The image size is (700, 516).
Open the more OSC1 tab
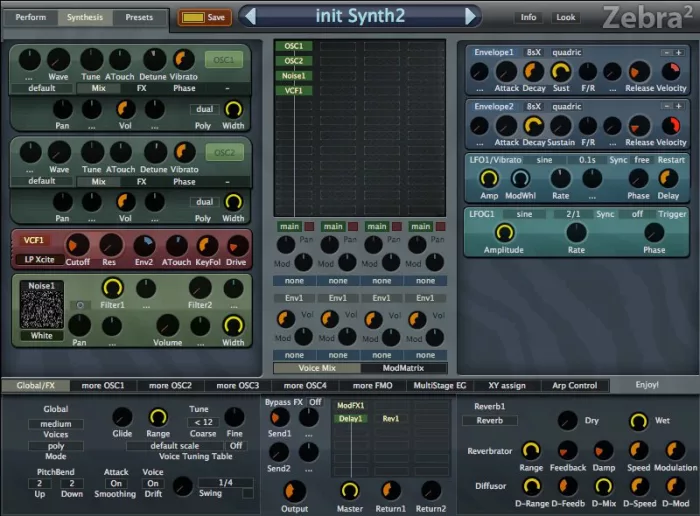pyautogui.click(x=102, y=385)
